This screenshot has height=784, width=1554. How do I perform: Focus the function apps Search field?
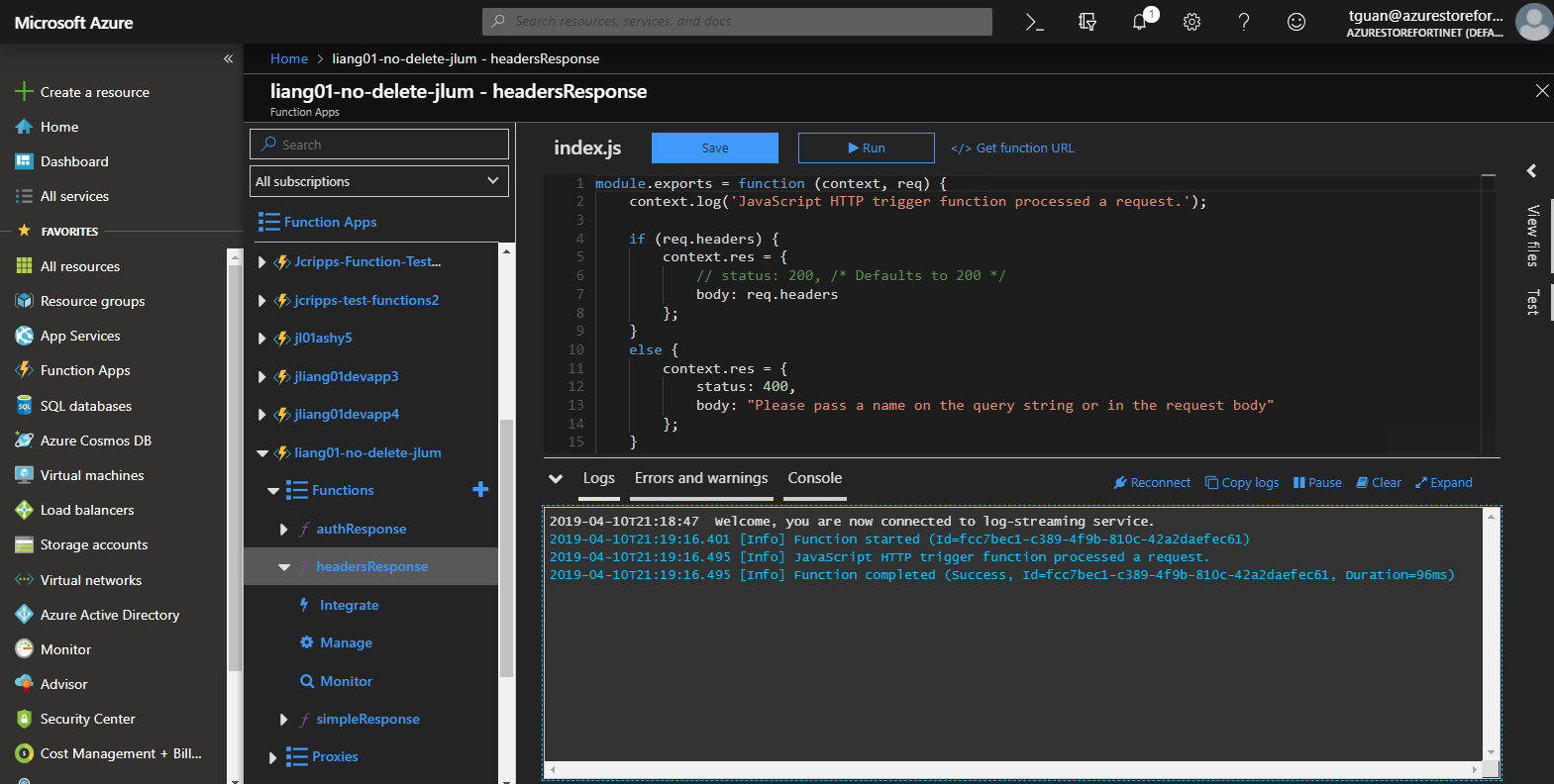pos(379,145)
